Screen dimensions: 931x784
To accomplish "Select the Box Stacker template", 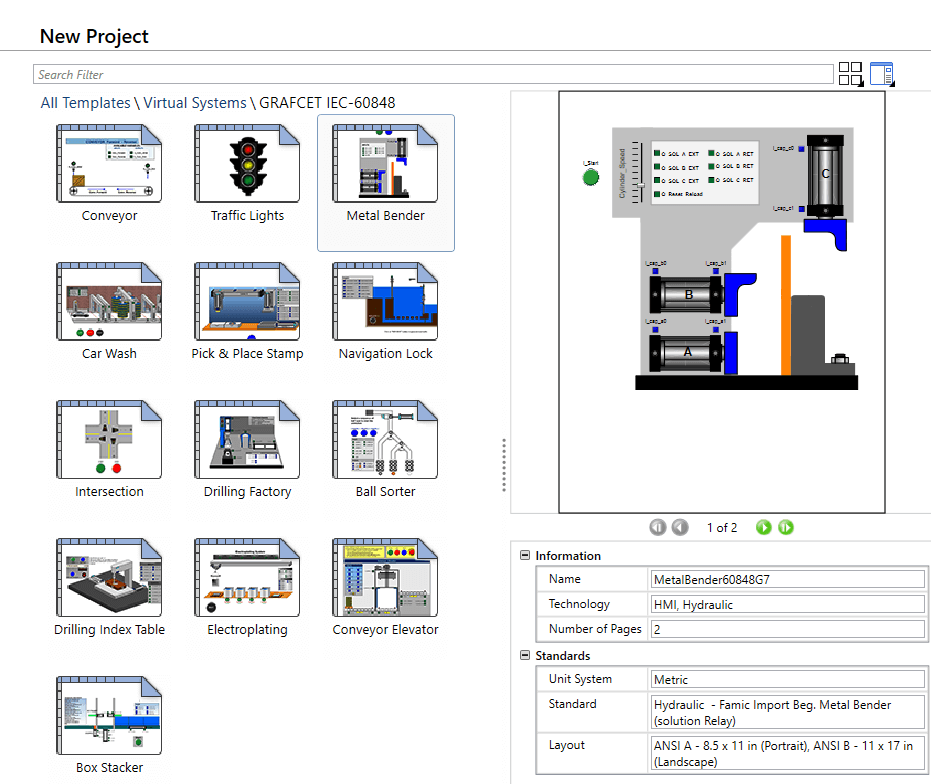I will point(110,725).
